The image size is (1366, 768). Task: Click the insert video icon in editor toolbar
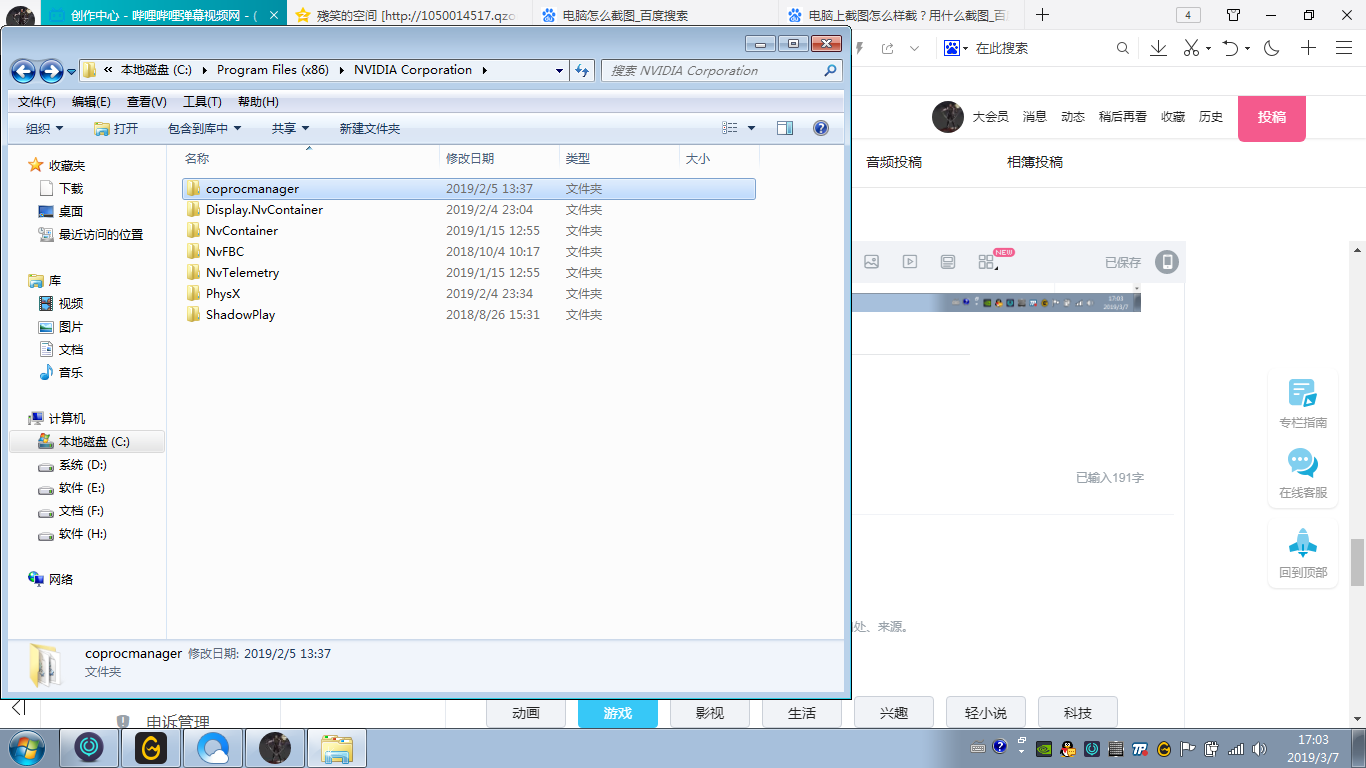point(909,262)
